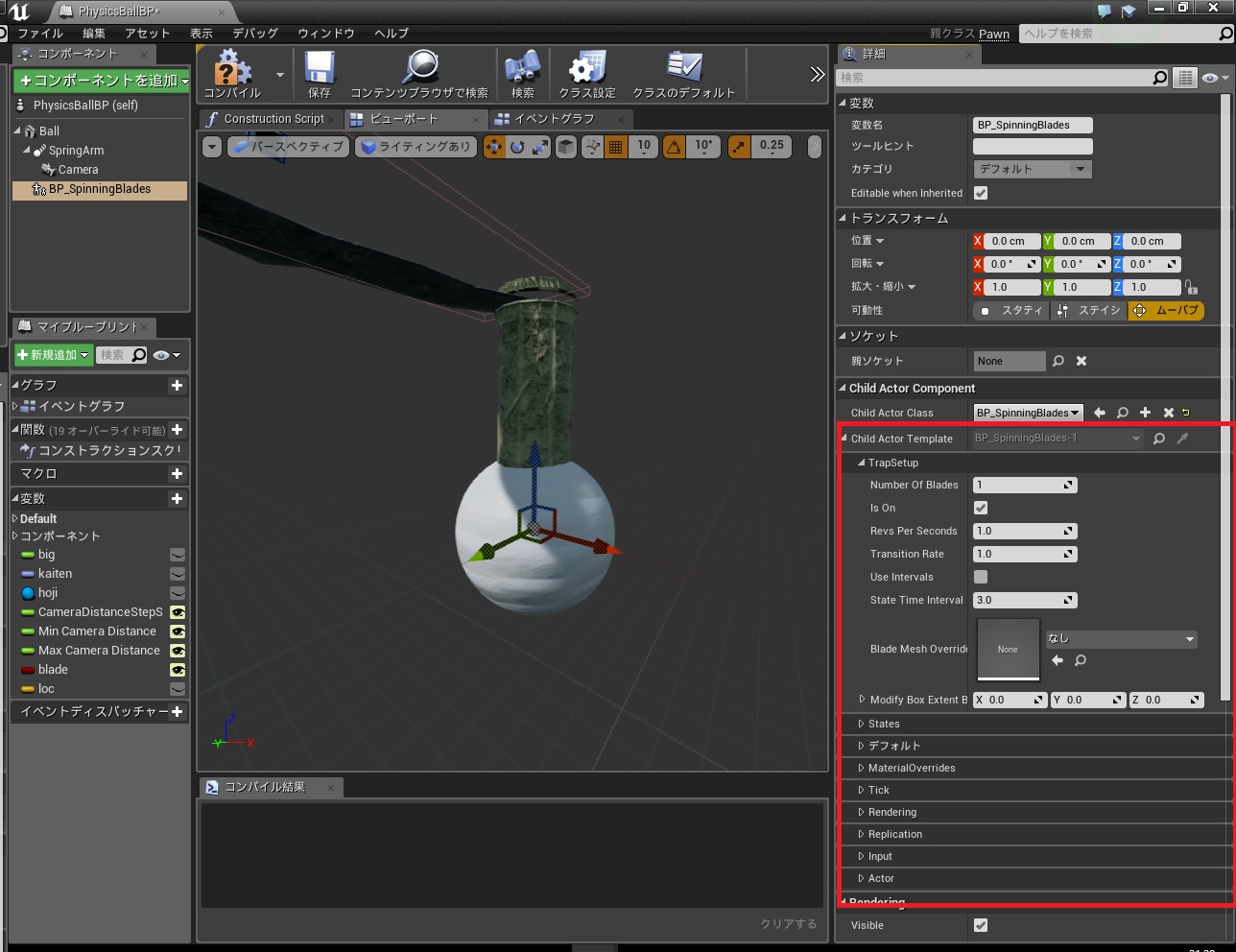1236x952 pixels.
Task: Open Find in Content Browser icon
Action: point(419,73)
